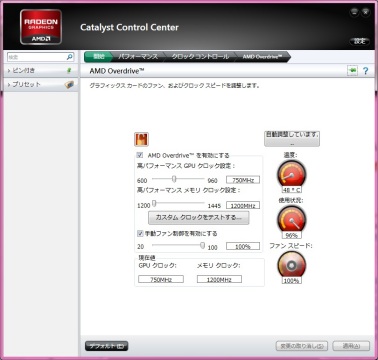Toggle the manual fan control checkbox

point(140,233)
